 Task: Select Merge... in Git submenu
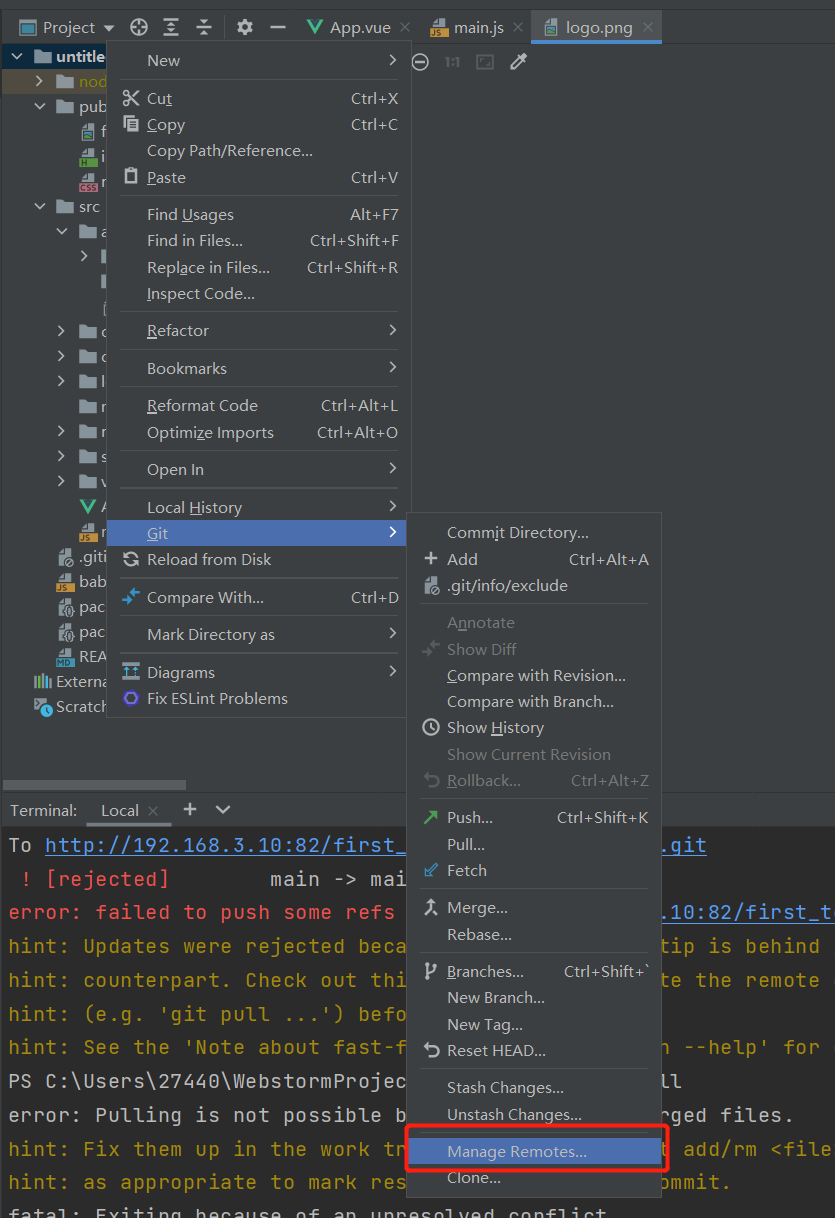click(534, 907)
